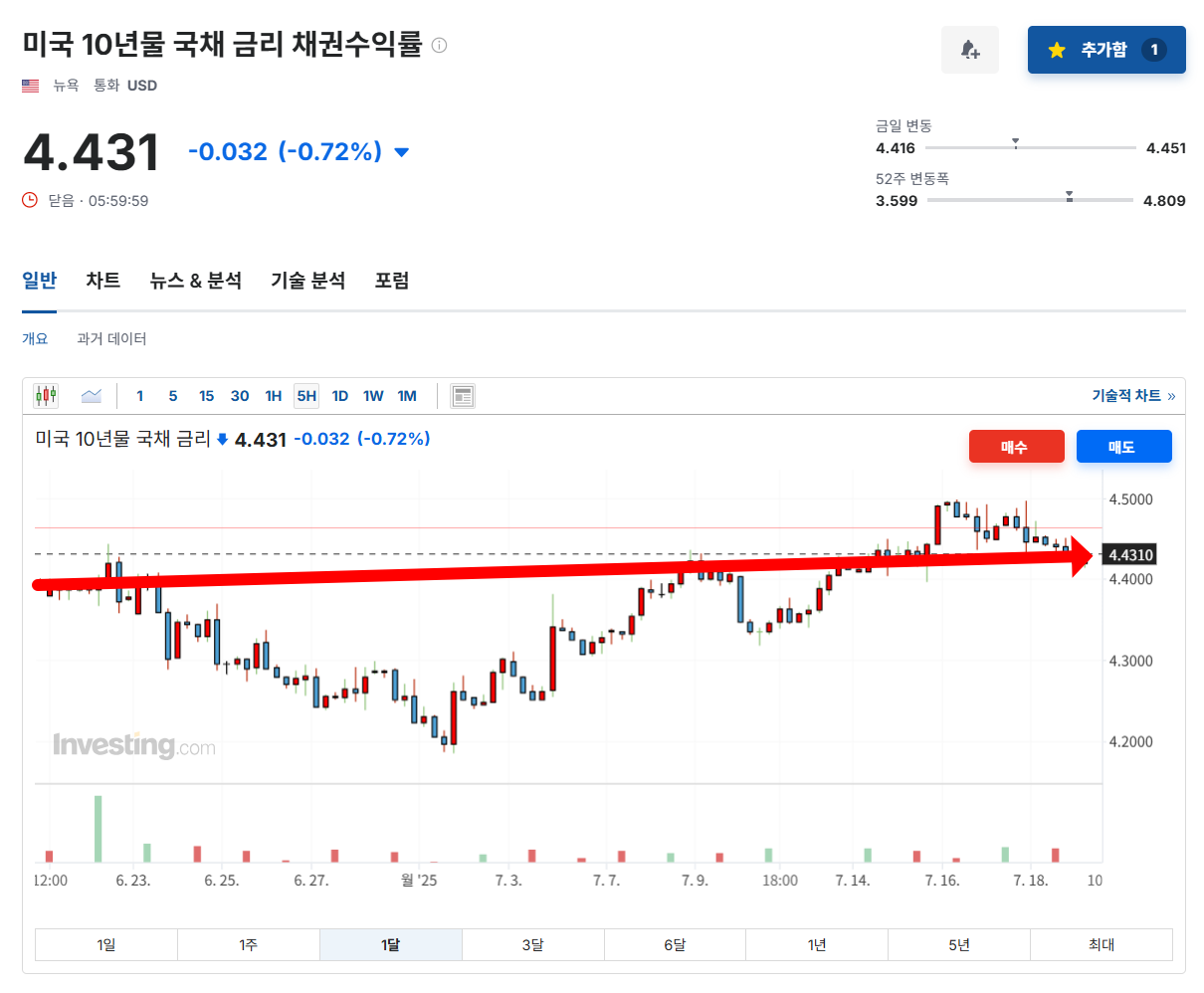
Task: Click the US flag icon
Action: 30,85
